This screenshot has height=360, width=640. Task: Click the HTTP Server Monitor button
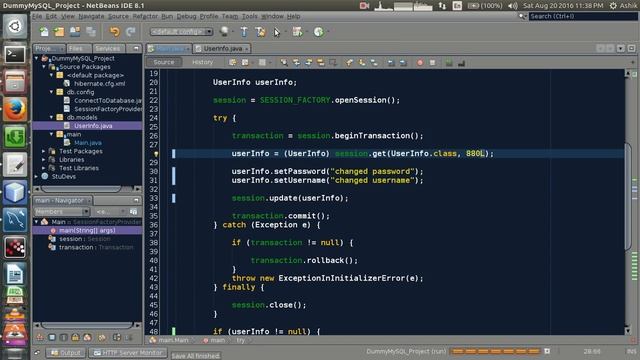(128, 353)
